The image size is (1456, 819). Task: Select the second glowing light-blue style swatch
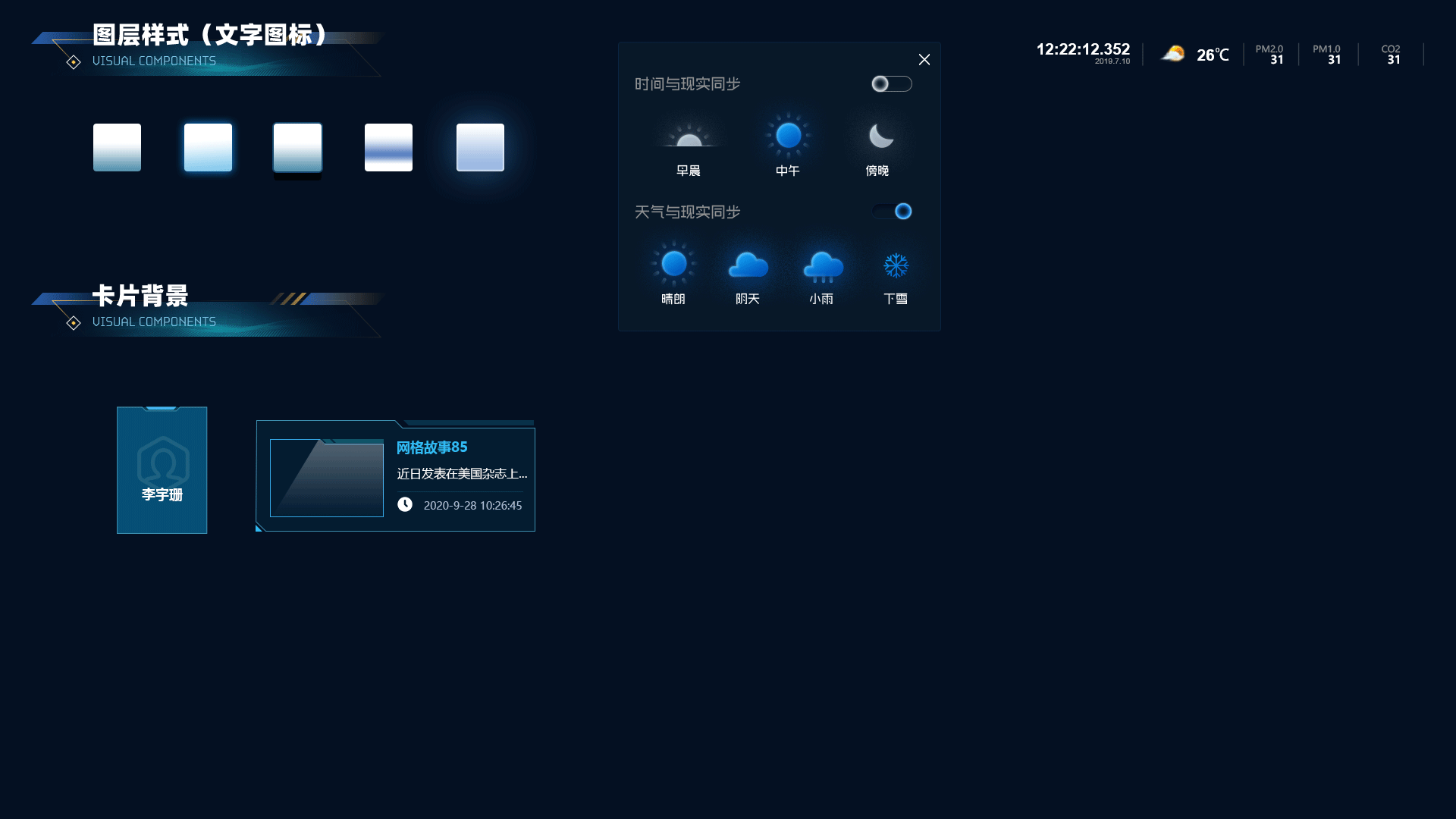tap(208, 147)
